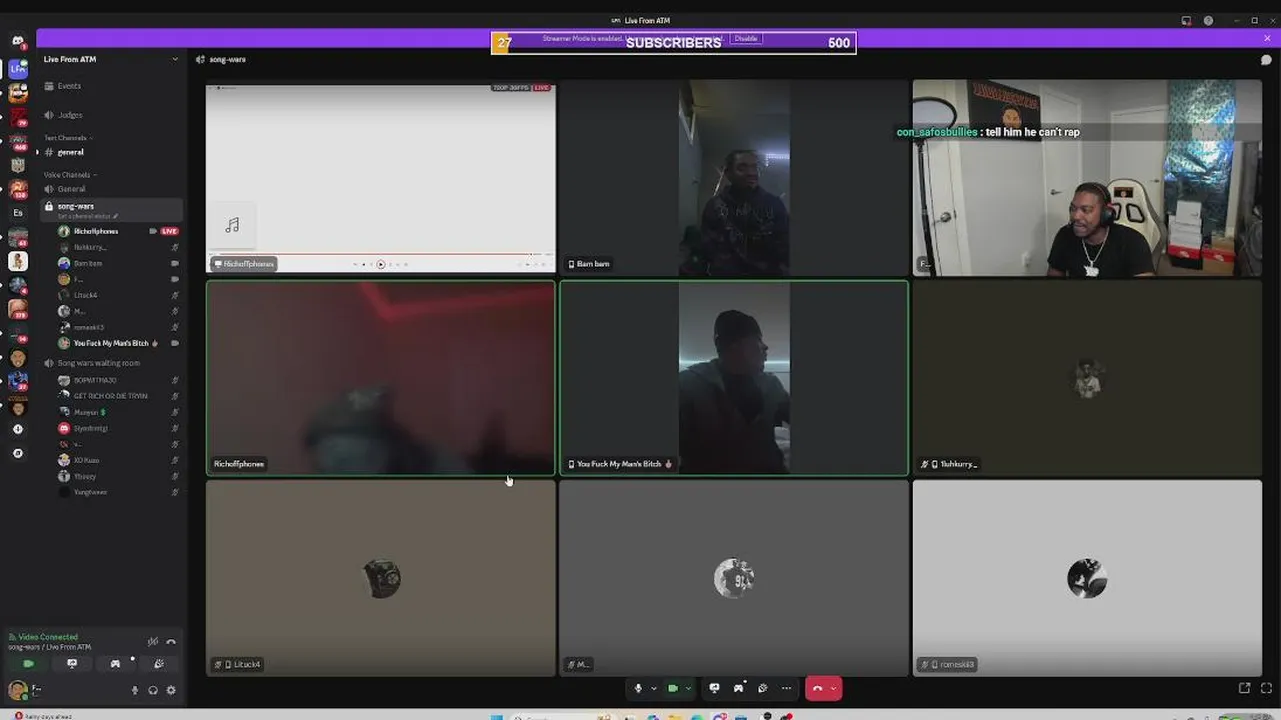Toggle camera in the voice panel

28,663
